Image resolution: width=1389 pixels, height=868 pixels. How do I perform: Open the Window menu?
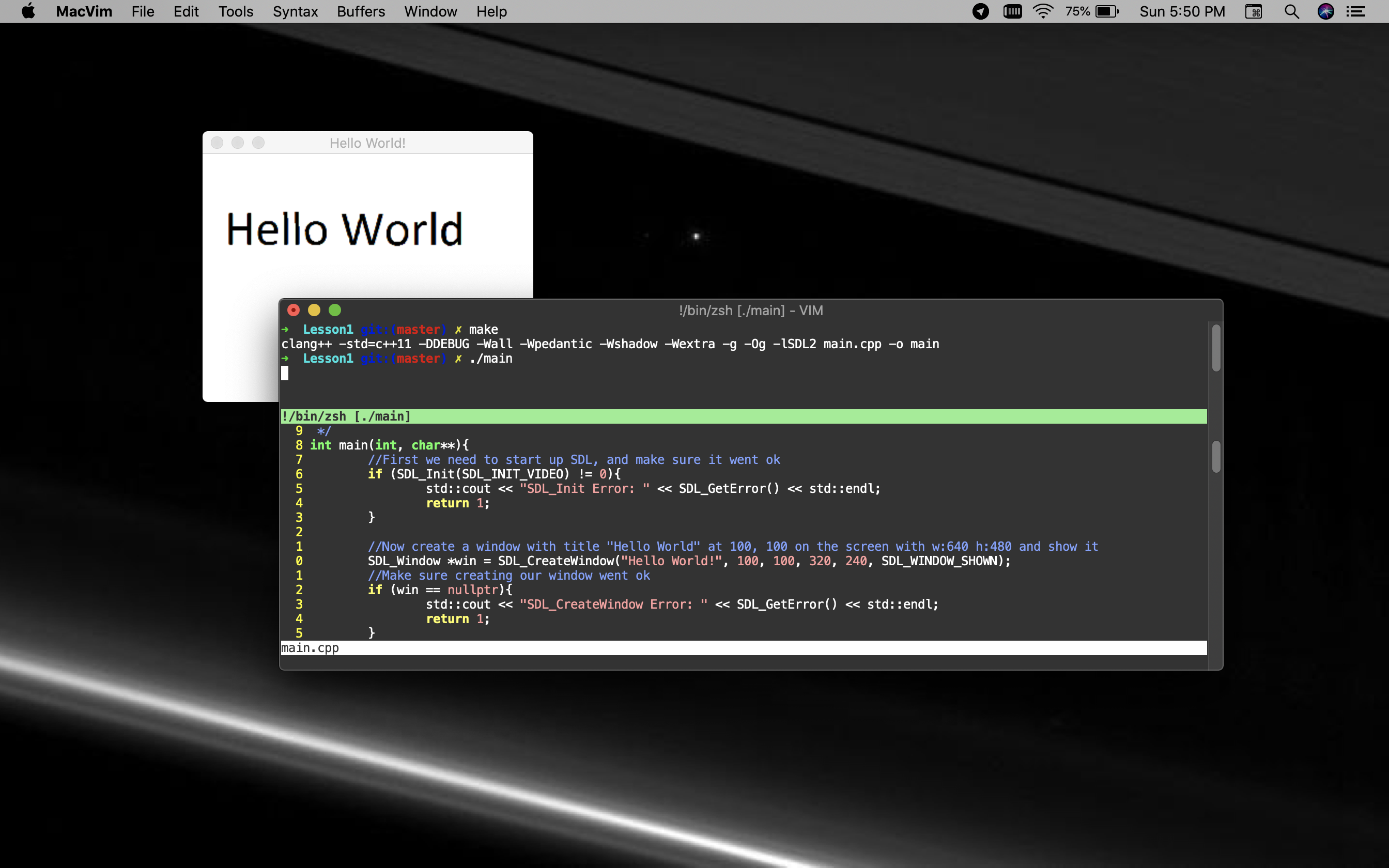click(430, 11)
